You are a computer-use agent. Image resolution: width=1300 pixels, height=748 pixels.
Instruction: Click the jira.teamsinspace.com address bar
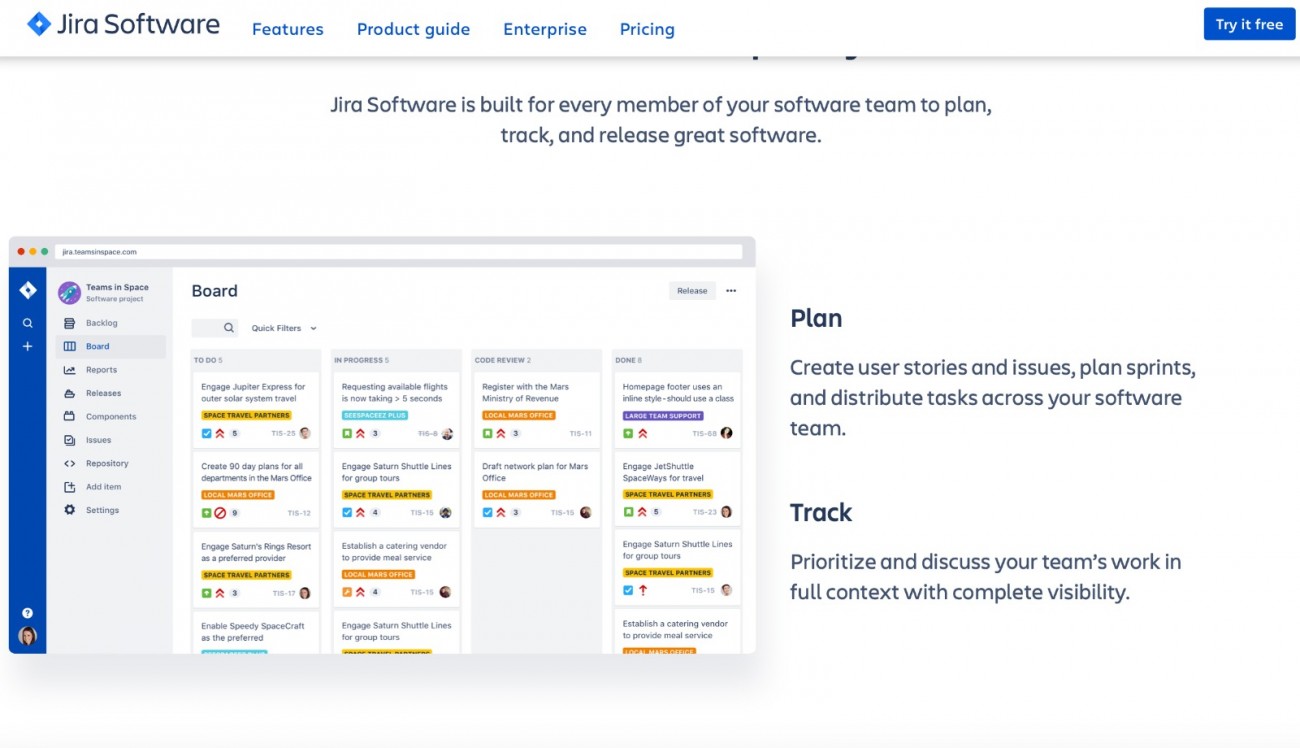(400, 252)
